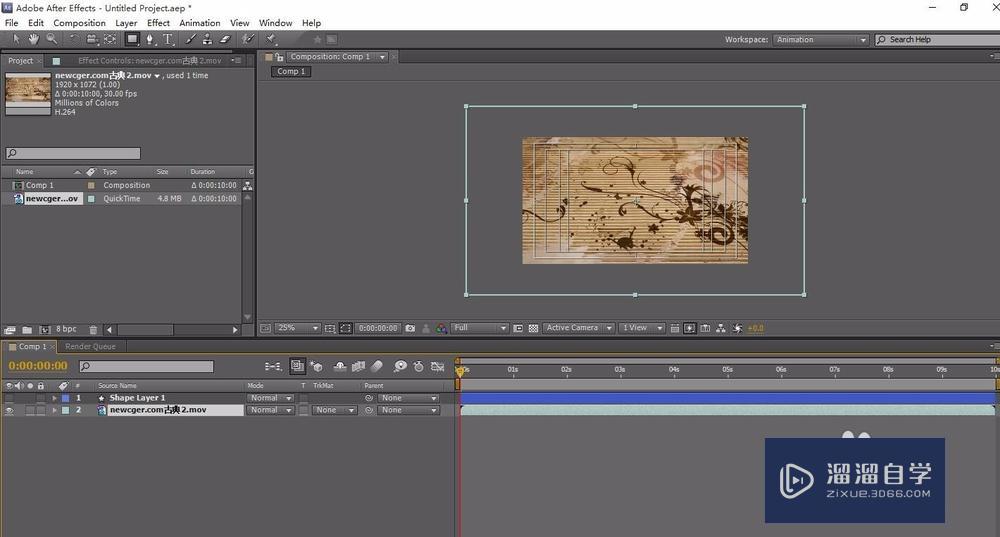Toggle lock switch for Shape Layer 1

point(41,398)
